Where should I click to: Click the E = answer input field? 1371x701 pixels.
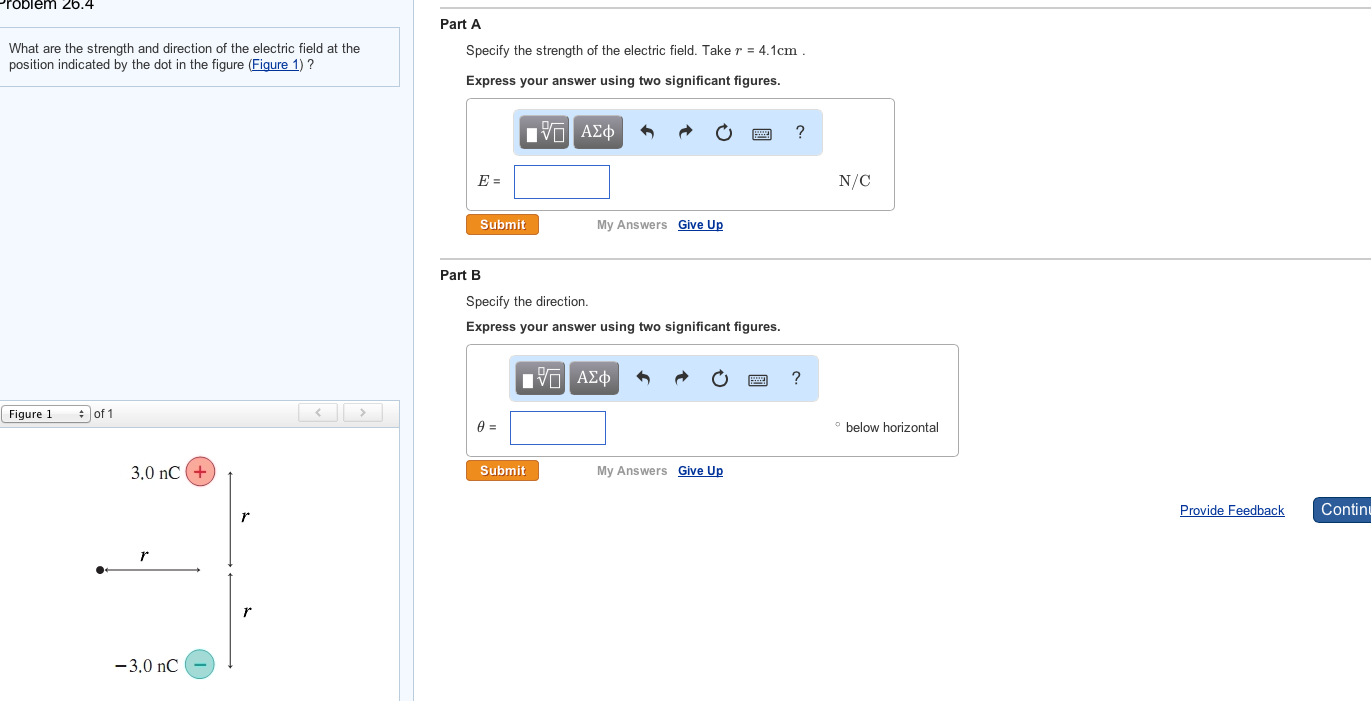click(562, 182)
